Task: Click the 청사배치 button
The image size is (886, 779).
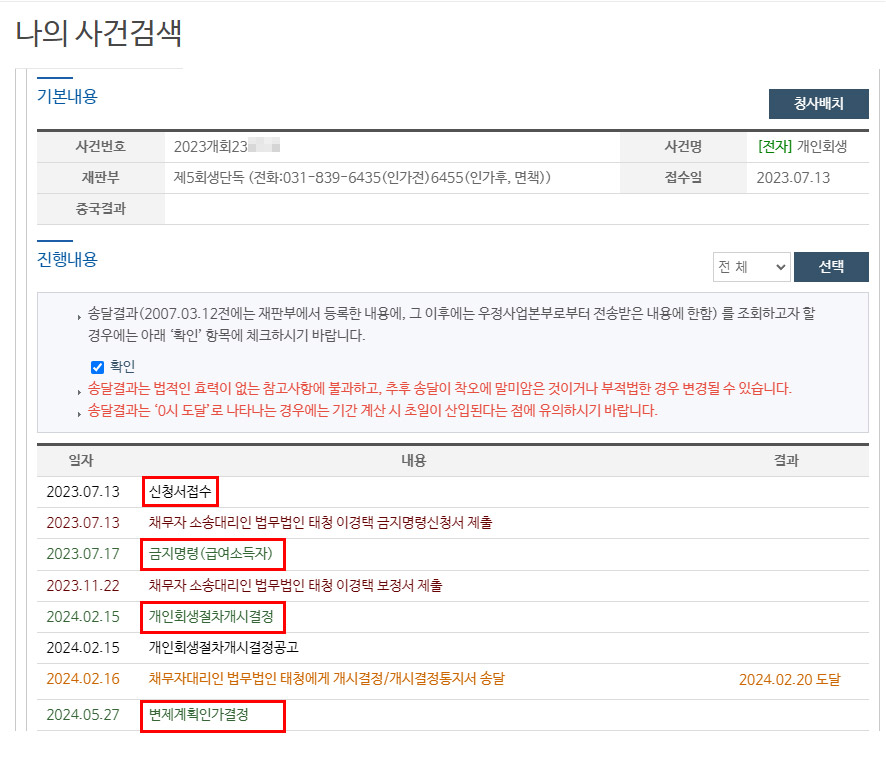Action: click(818, 104)
